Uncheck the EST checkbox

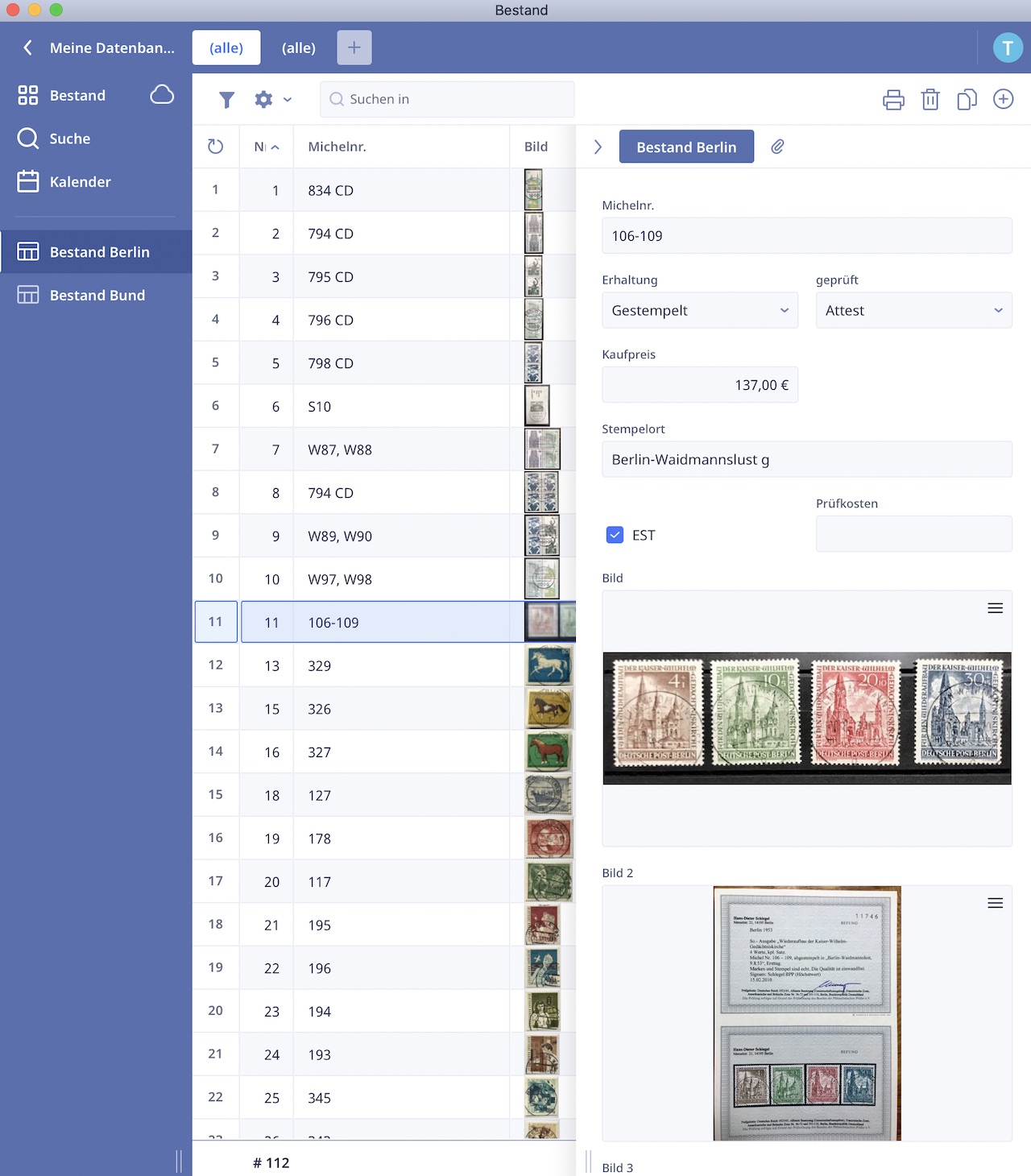pyautogui.click(x=615, y=535)
